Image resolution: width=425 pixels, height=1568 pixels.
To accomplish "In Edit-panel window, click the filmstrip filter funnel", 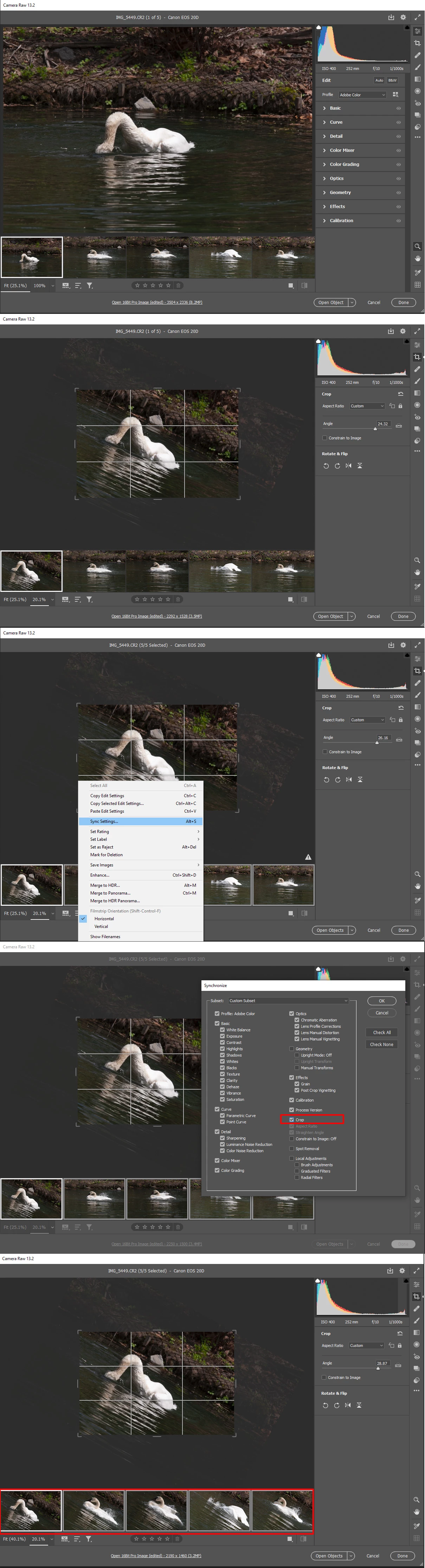I will click(90, 285).
